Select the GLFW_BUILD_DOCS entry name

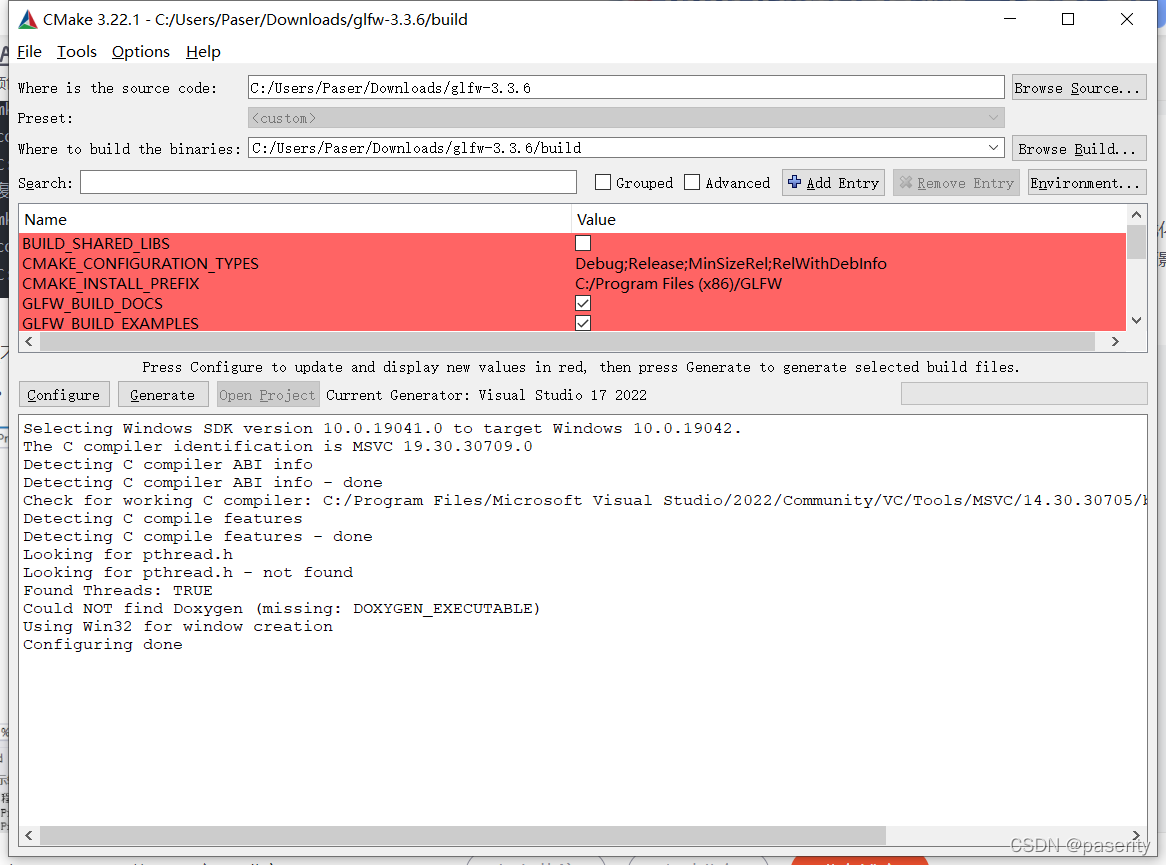pos(92,304)
